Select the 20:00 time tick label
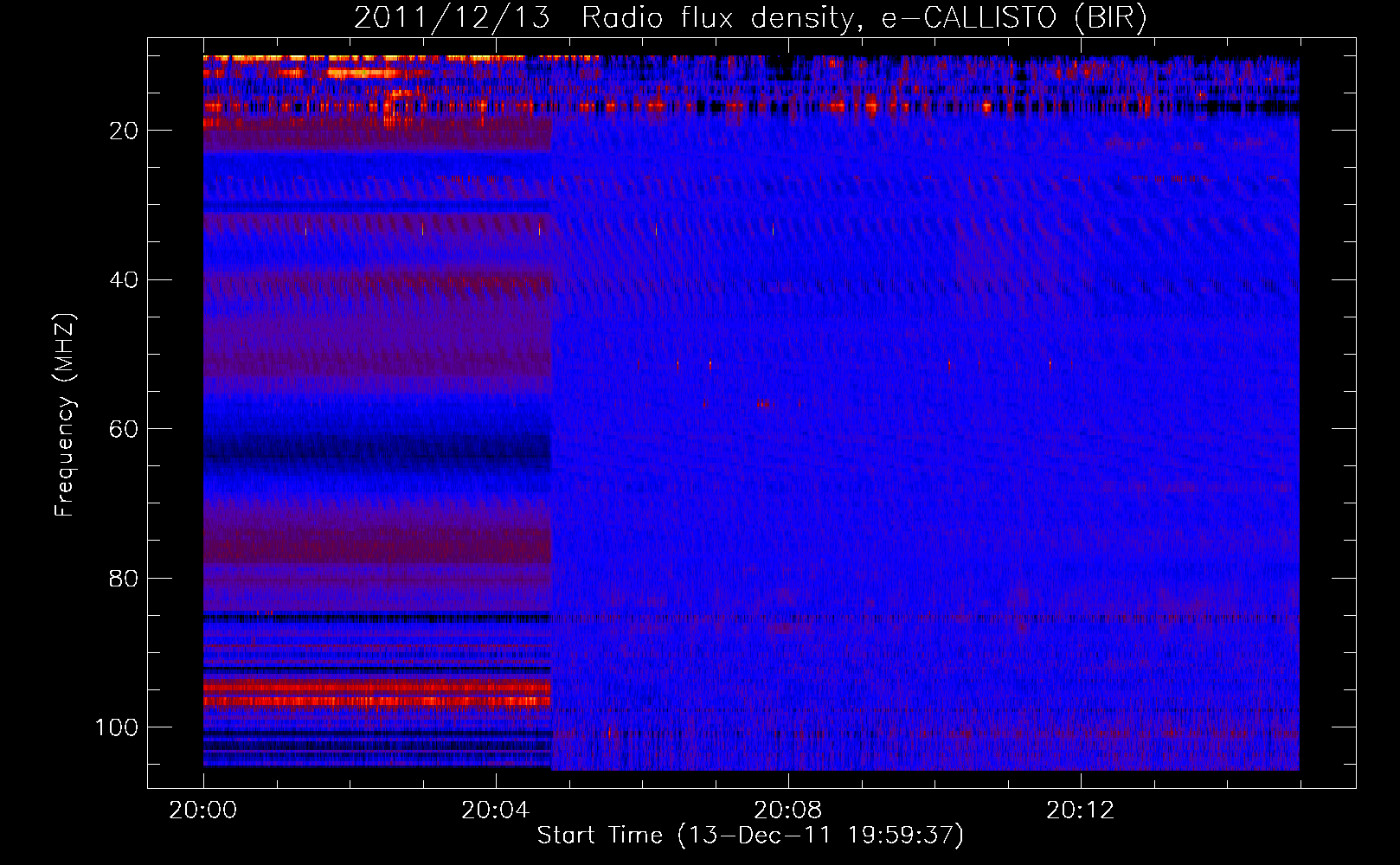 tap(203, 811)
